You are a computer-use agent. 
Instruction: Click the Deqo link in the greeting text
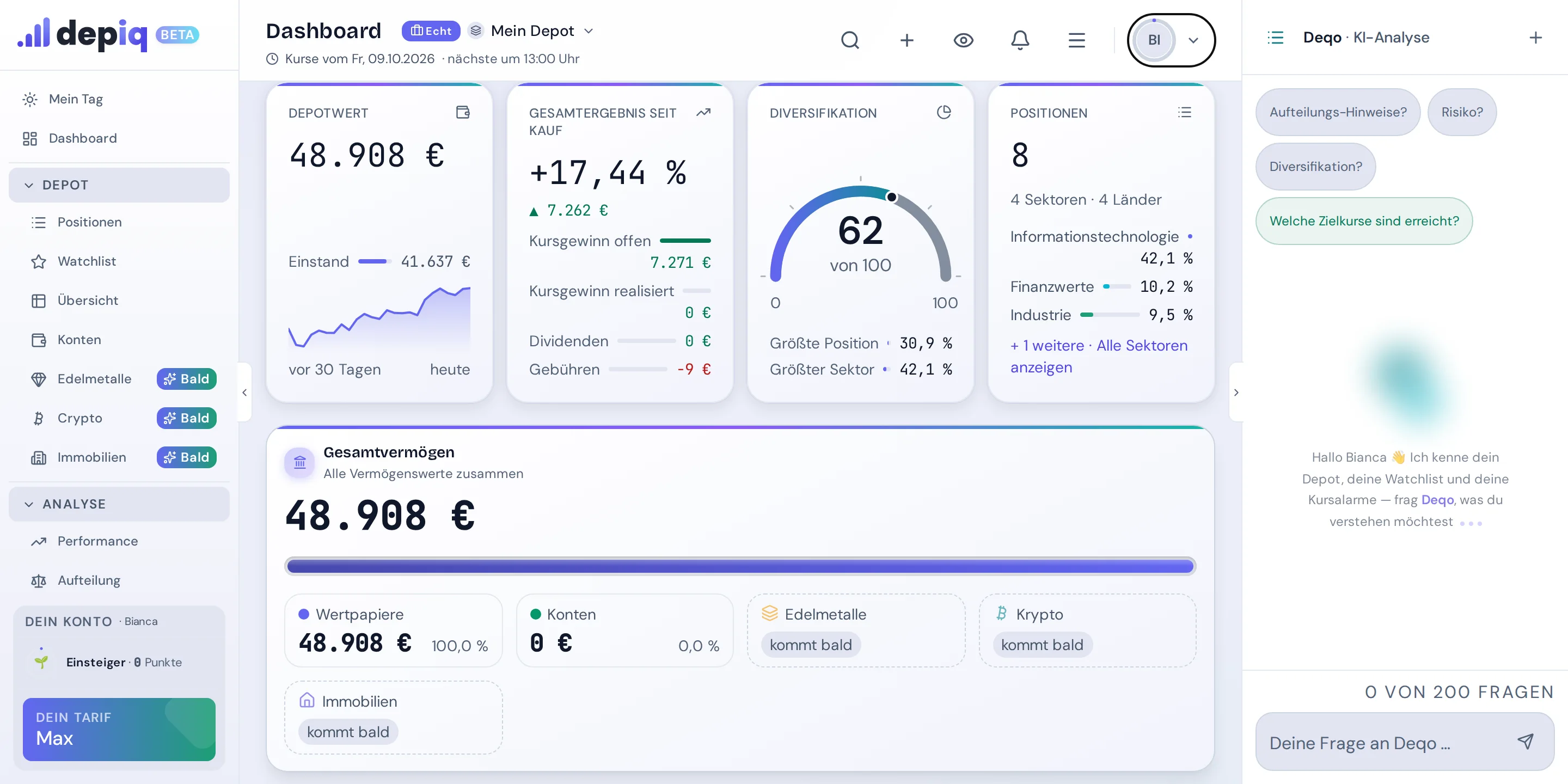(1437, 500)
